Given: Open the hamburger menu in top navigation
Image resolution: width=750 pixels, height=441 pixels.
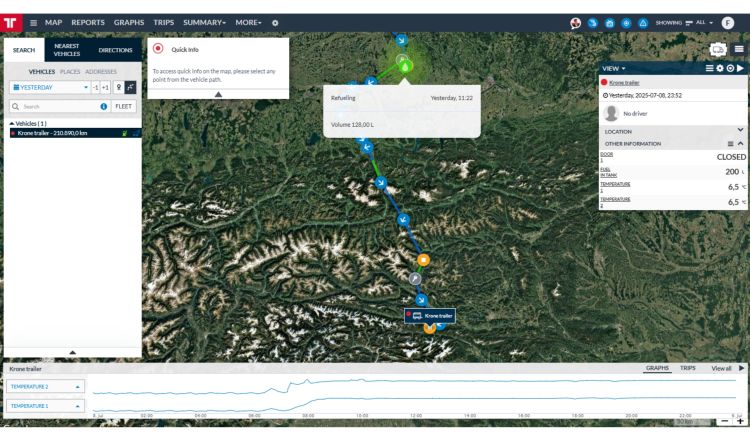Looking at the screenshot, I should point(33,22).
